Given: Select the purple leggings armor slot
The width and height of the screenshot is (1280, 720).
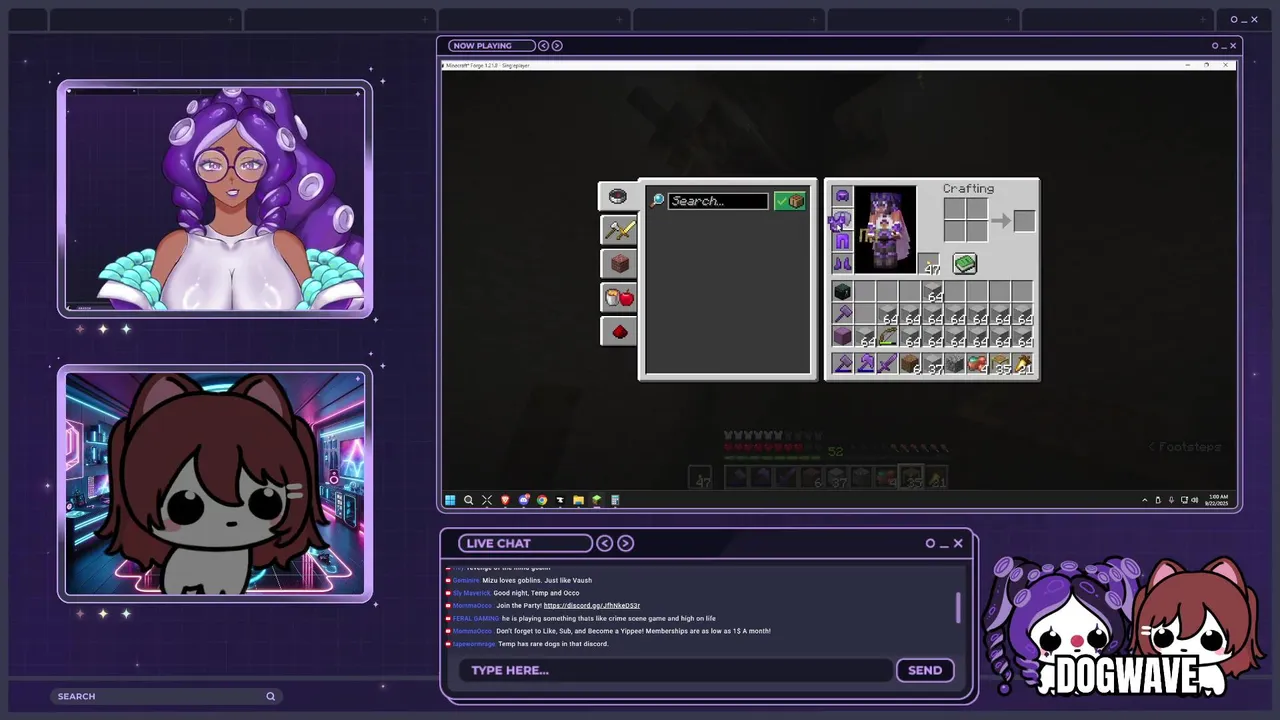Looking at the screenshot, I should 842,241.
